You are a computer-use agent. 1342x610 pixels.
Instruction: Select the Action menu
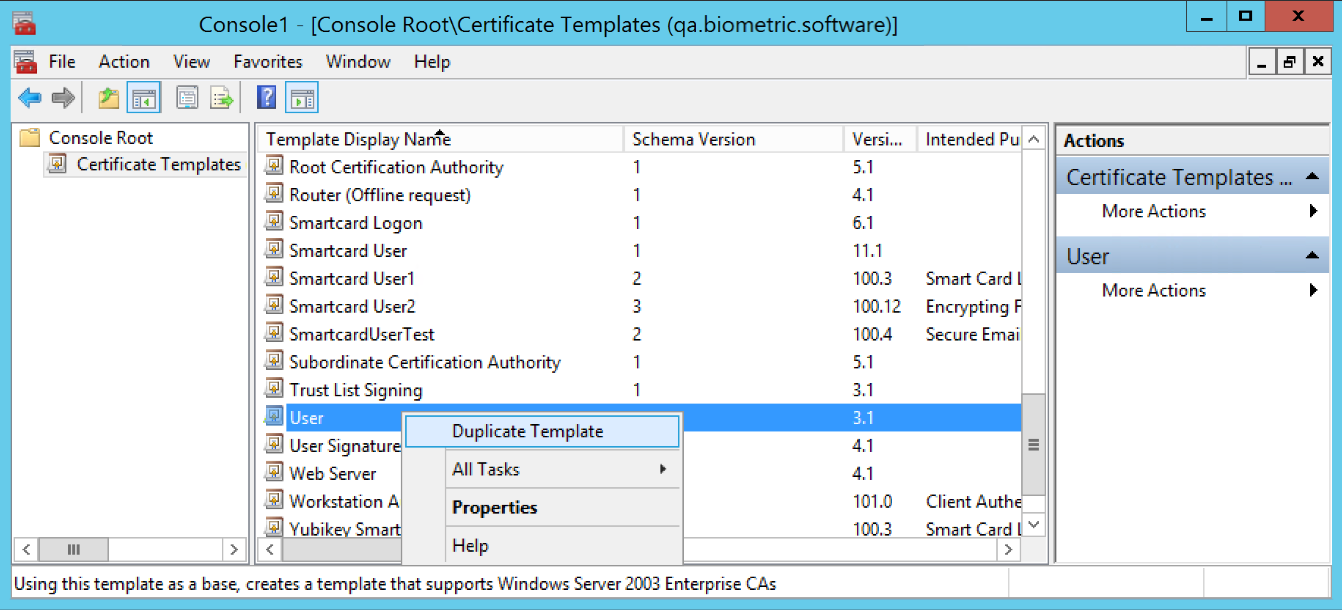click(123, 61)
